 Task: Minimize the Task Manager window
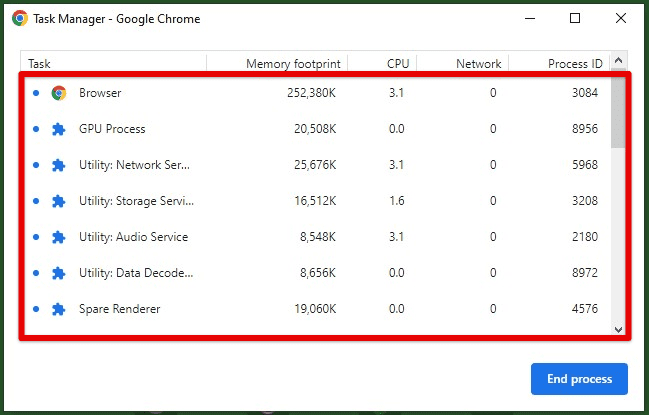(x=530, y=18)
